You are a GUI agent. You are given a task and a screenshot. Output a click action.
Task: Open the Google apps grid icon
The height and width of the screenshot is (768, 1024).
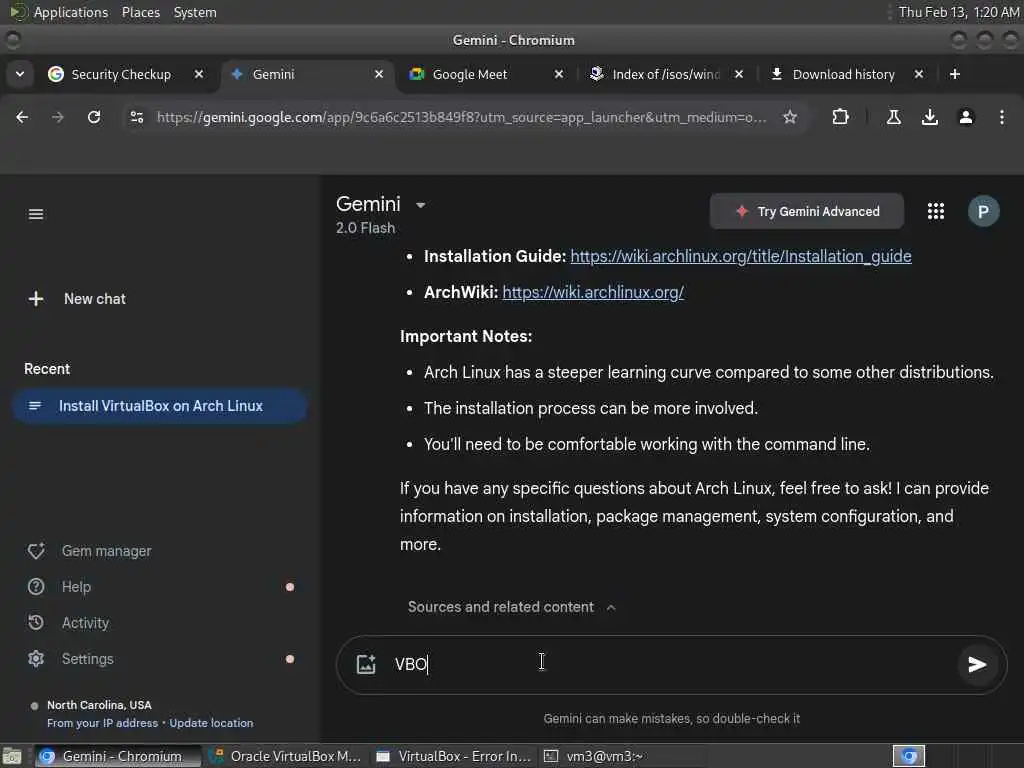[936, 211]
